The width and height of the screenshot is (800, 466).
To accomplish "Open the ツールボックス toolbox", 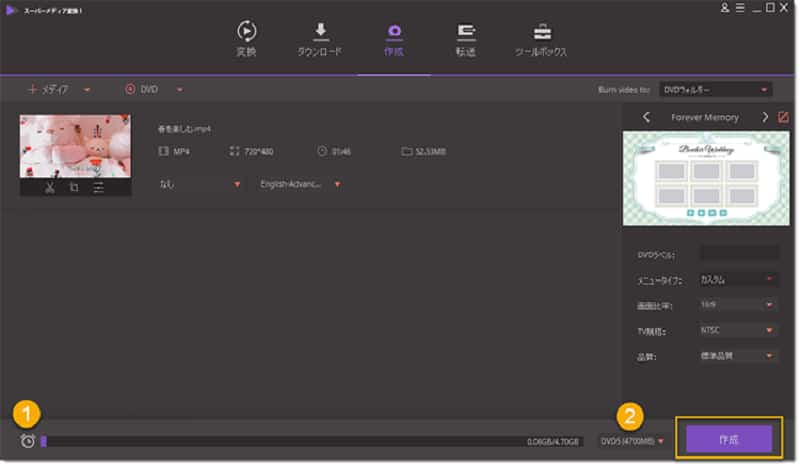I will 540,39.
